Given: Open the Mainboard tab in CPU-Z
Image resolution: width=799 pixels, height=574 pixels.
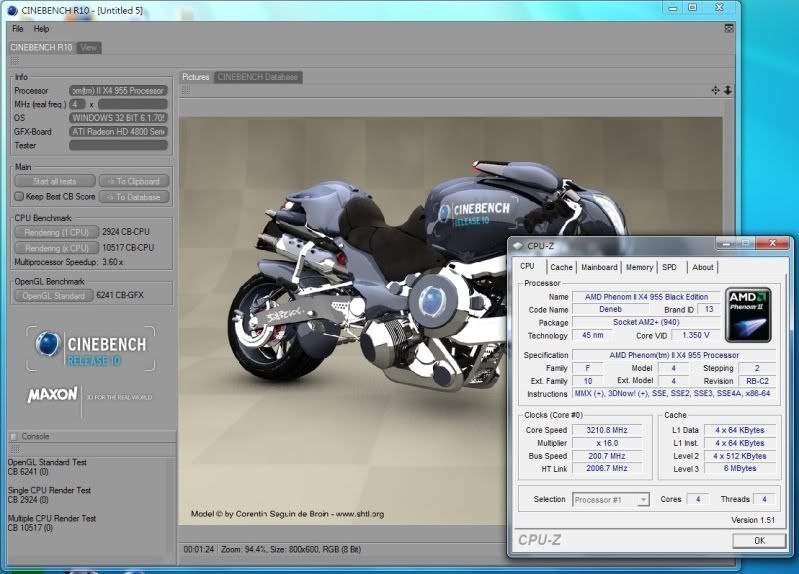Looking at the screenshot, I should click(599, 267).
